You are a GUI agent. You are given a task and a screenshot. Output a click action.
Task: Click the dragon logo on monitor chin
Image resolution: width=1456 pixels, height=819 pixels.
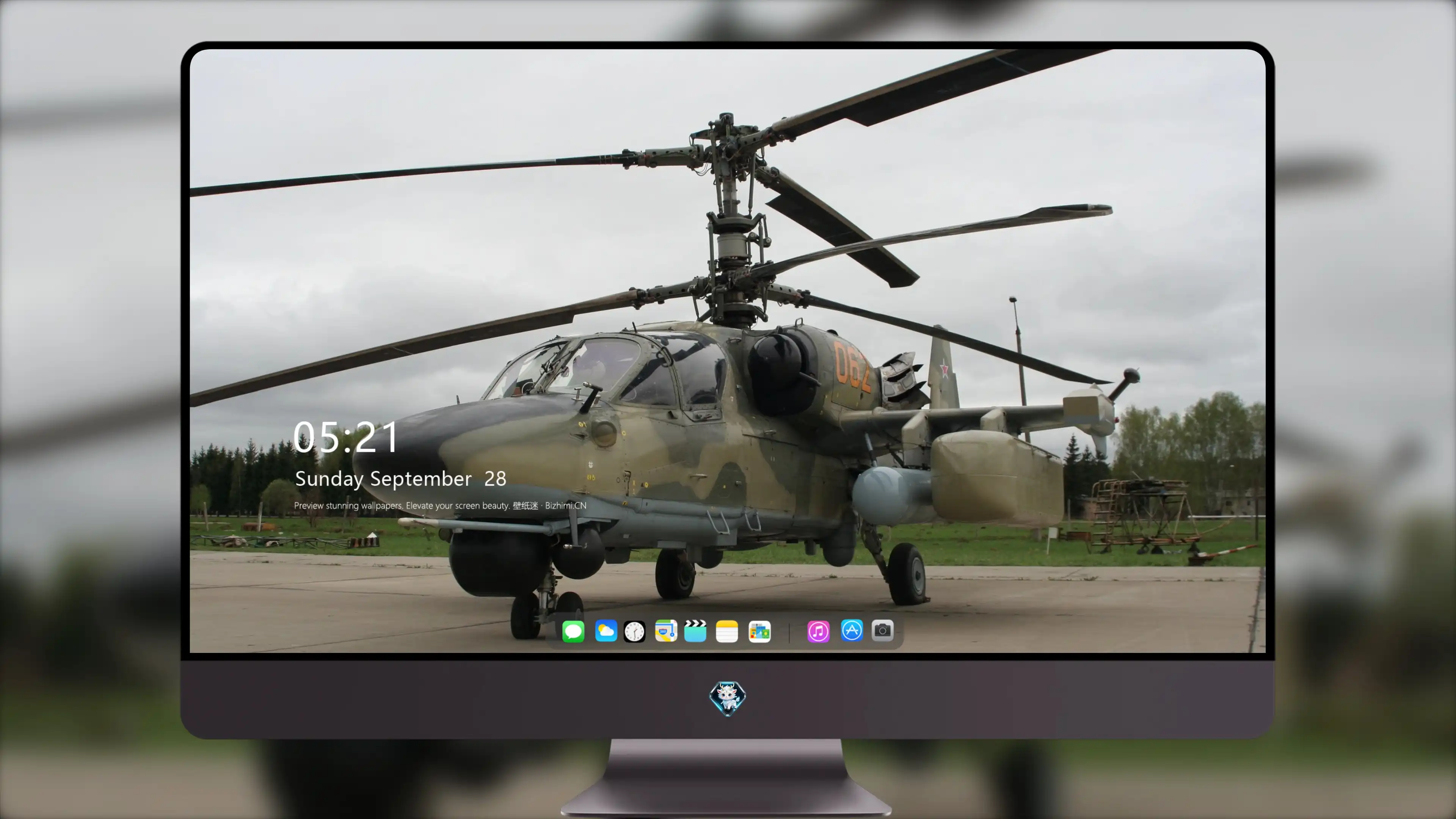[728, 698]
